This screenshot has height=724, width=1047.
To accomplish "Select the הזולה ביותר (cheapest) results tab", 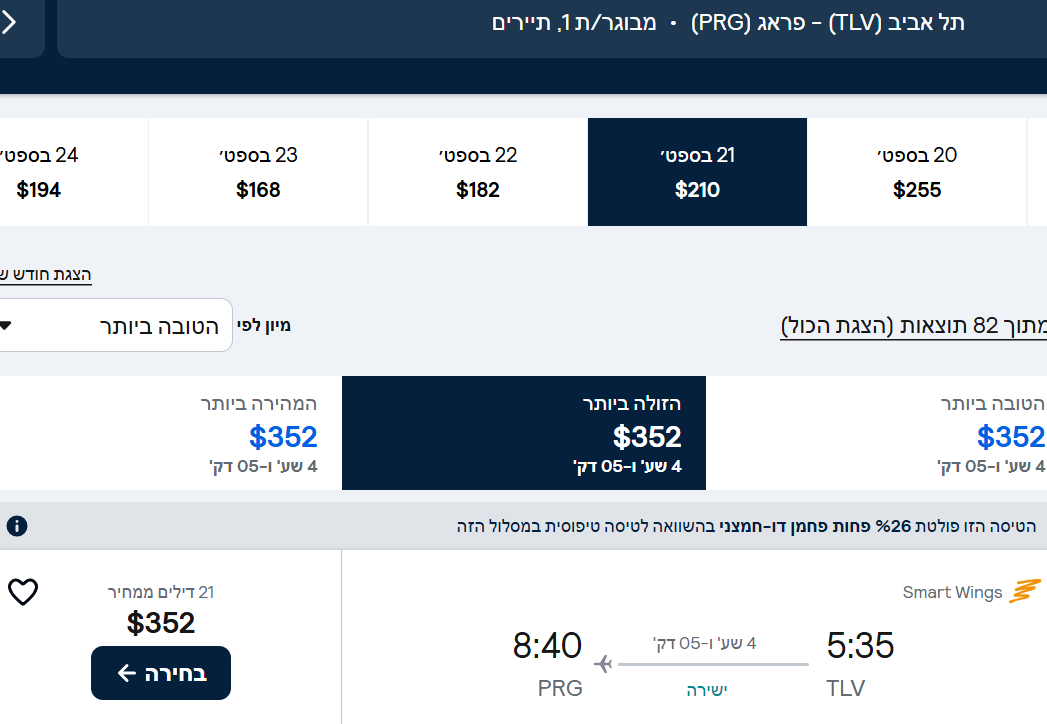I will tap(524, 433).
